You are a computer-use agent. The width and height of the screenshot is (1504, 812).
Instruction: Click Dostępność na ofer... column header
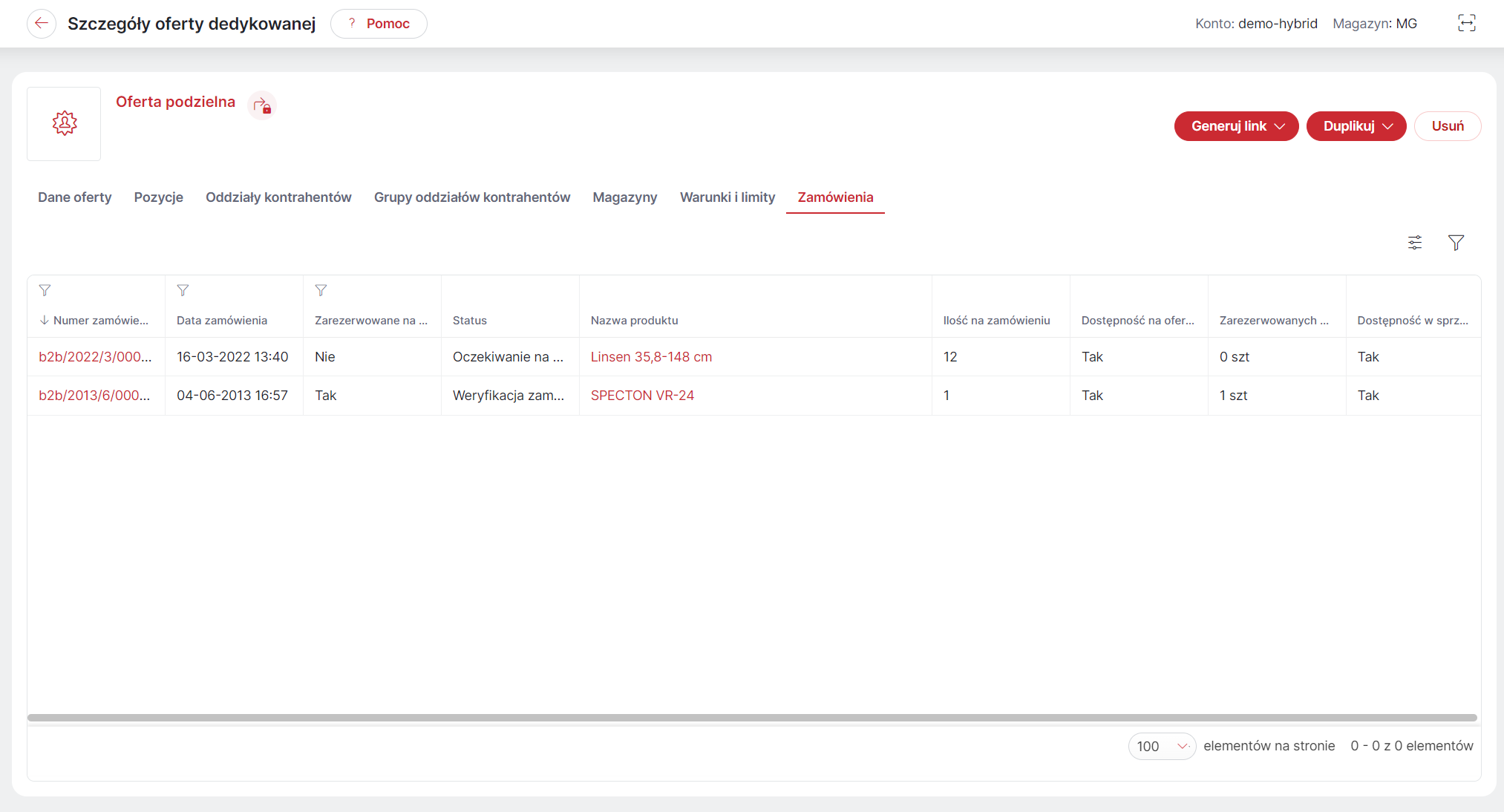coord(1138,321)
